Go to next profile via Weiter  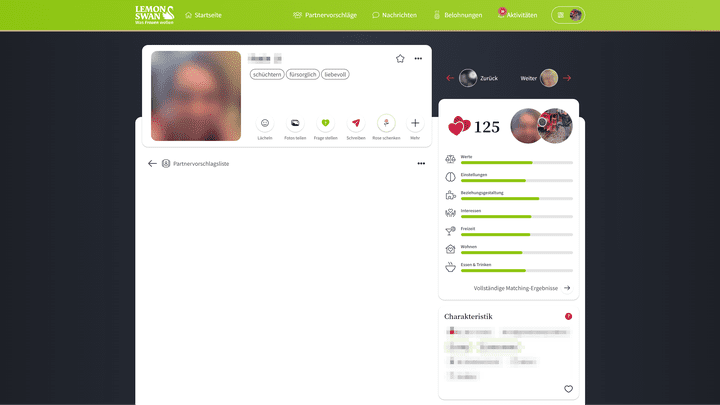[x=539, y=78]
